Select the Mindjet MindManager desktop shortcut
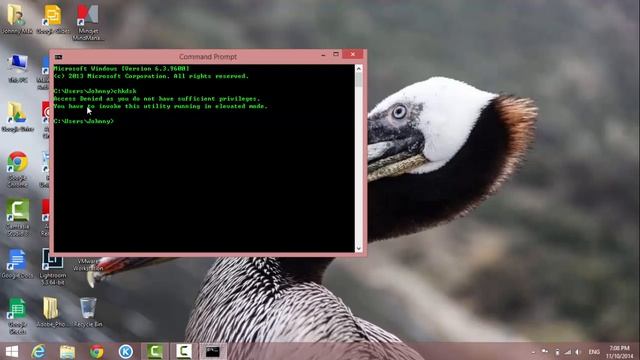 (x=87, y=22)
